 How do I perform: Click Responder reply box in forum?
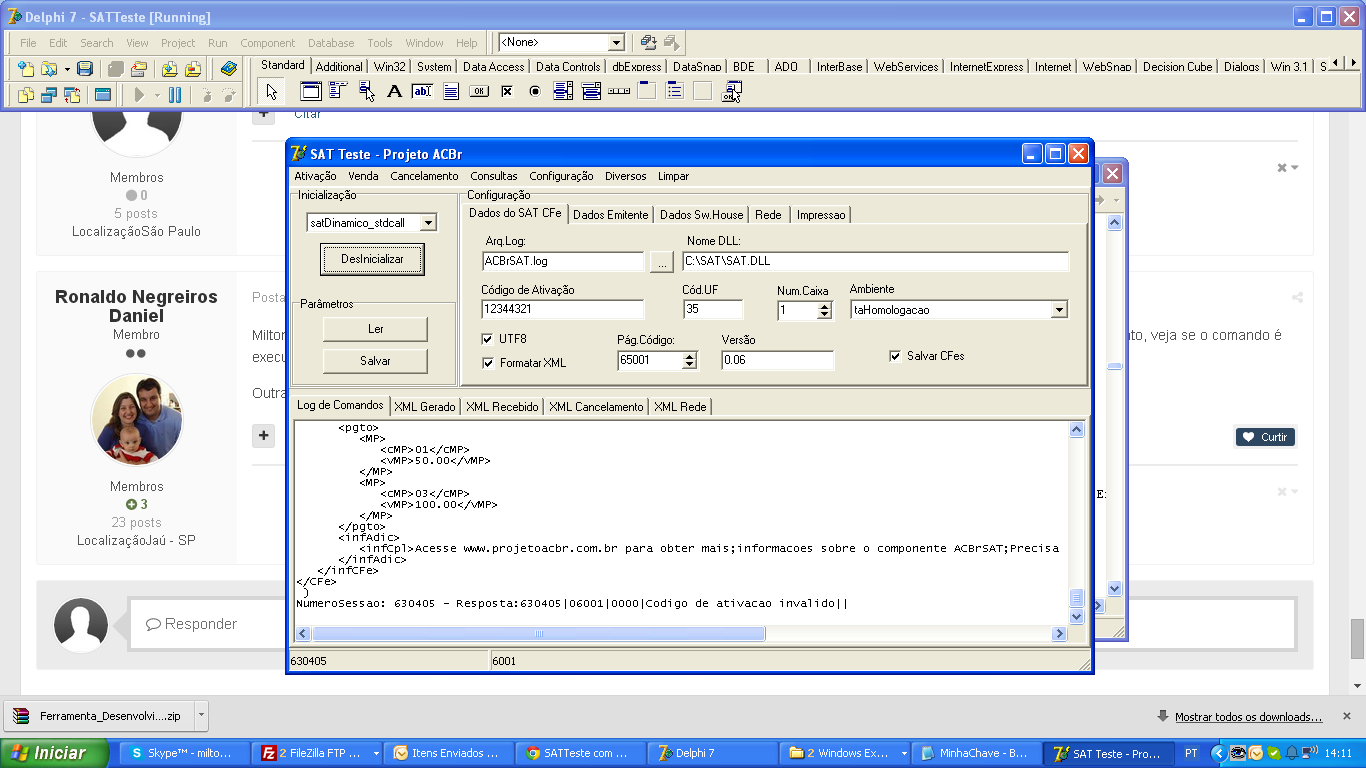[712, 624]
